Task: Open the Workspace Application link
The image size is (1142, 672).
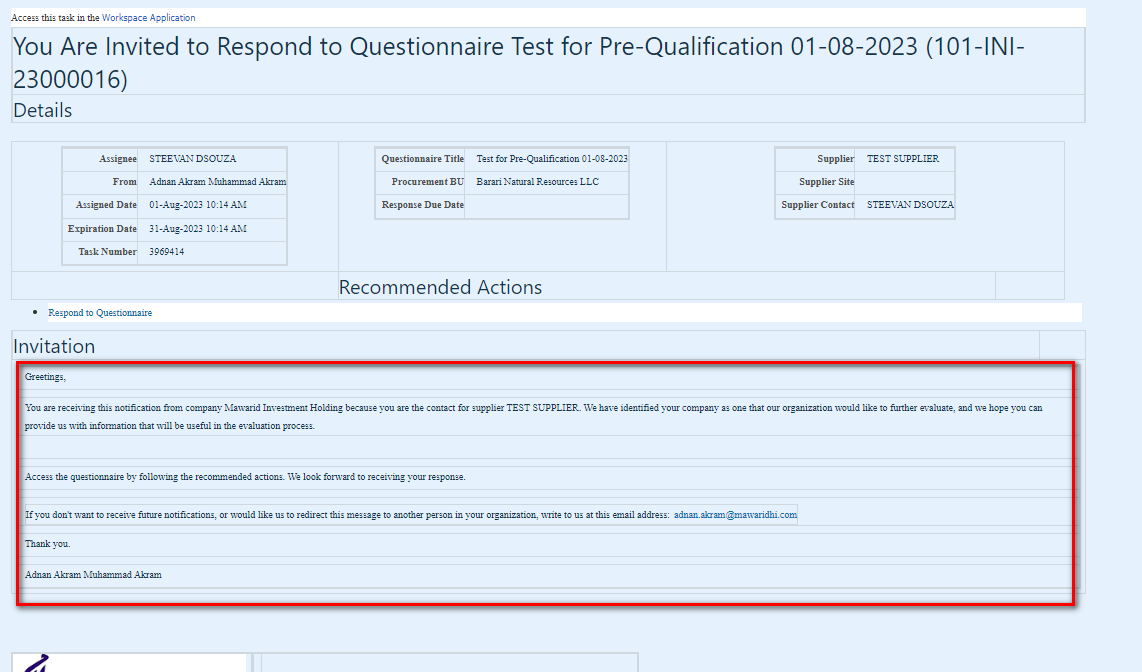Action: pos(148,17)
